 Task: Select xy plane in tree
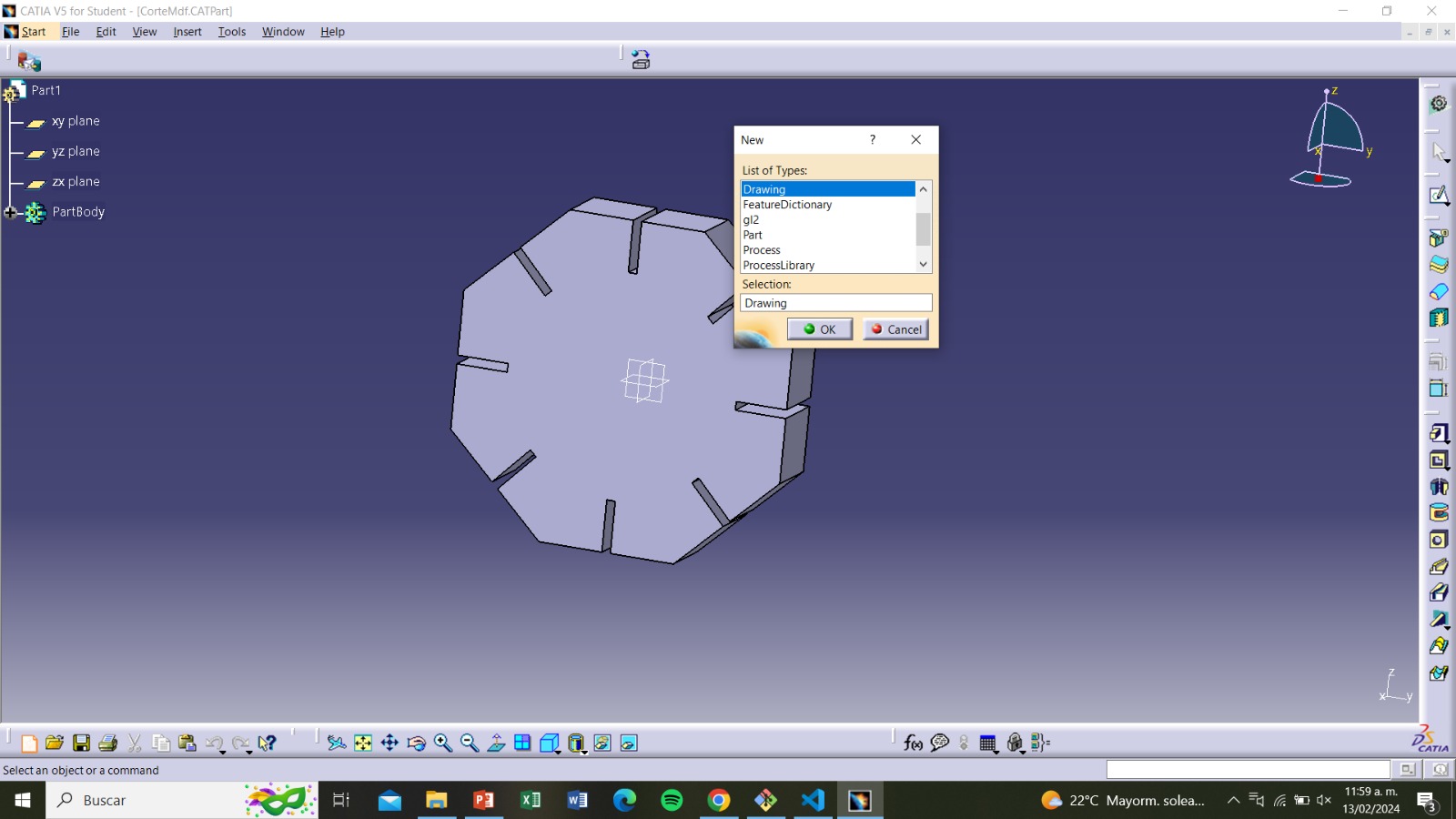[76, 121]
